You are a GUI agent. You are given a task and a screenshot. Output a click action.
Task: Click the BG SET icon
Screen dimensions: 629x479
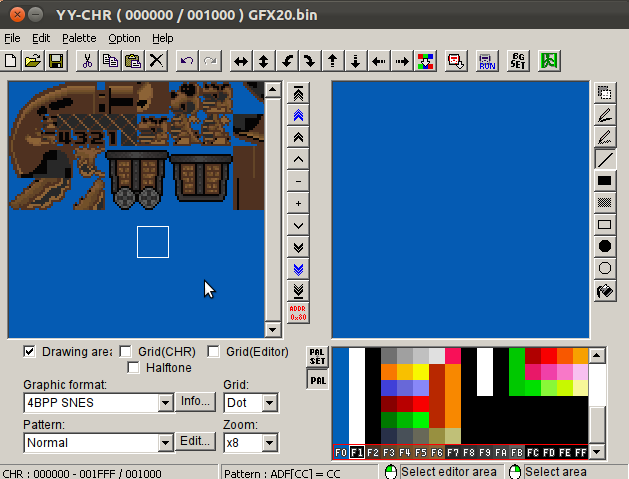pos(518,61)
